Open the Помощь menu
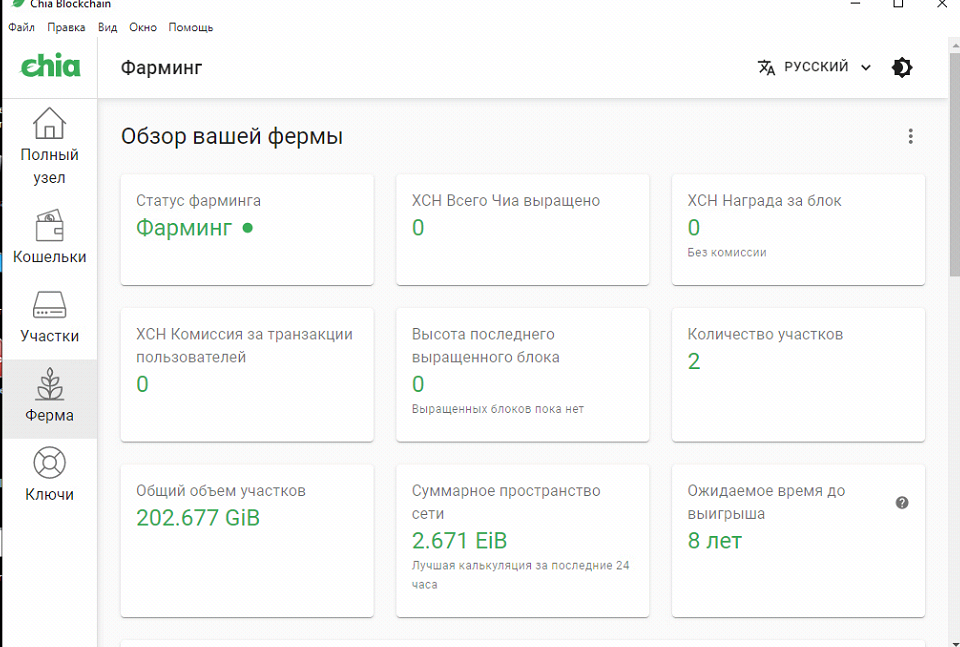The image size is (960, 647). (x=191, y=28)
